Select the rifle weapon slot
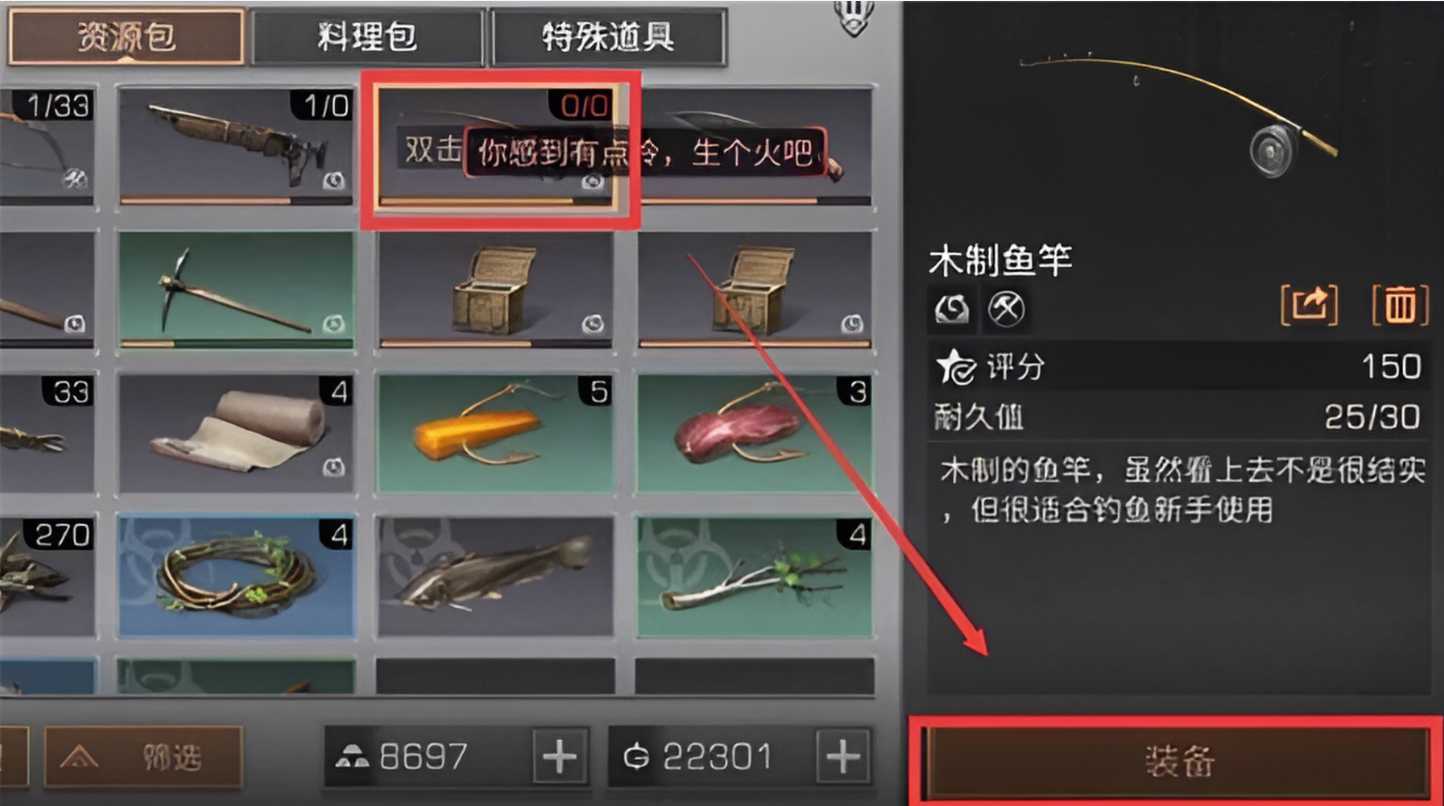 click(236, 146)
